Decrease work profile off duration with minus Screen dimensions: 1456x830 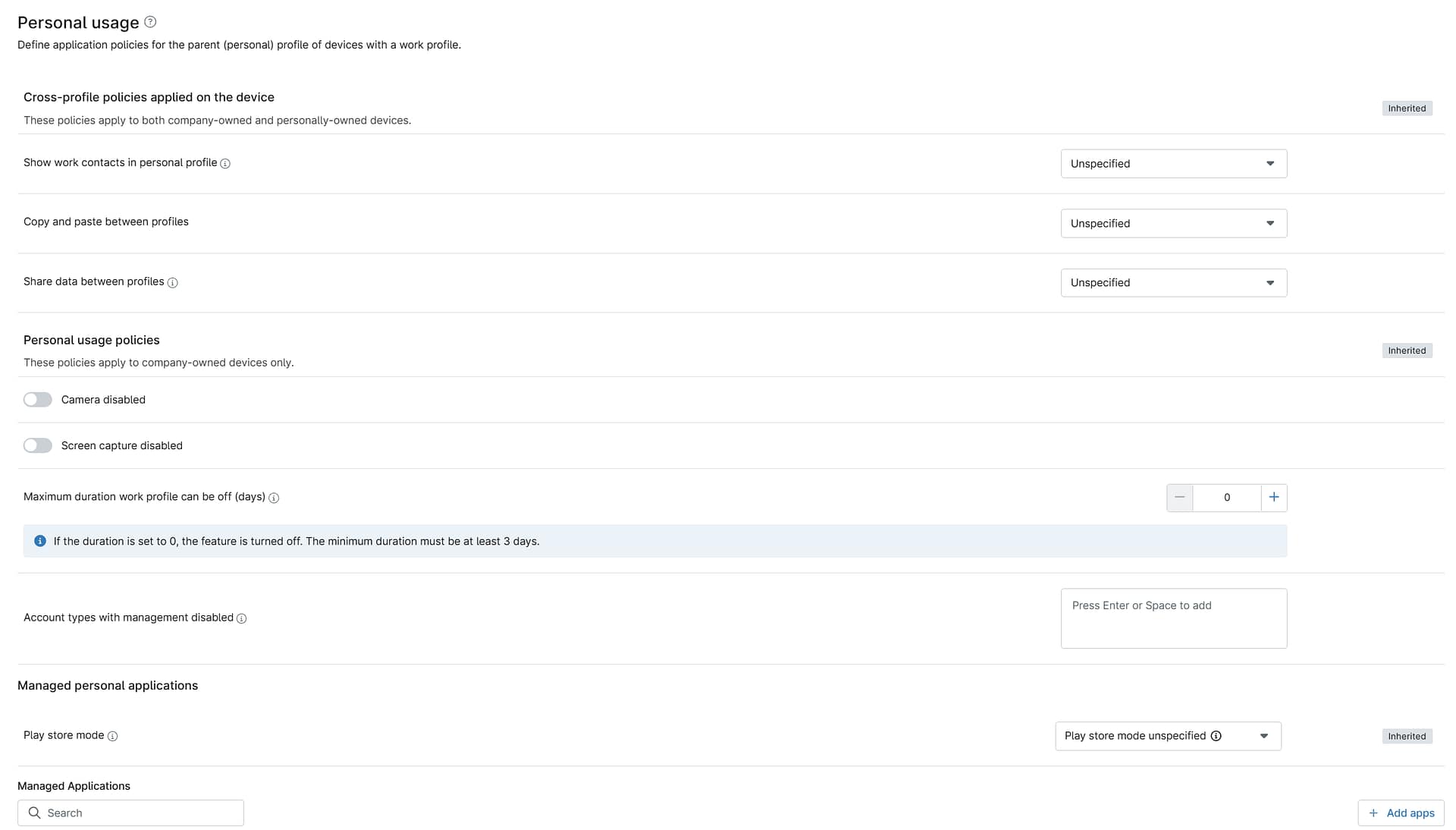pyautogui.click(x=1179, y=498)
